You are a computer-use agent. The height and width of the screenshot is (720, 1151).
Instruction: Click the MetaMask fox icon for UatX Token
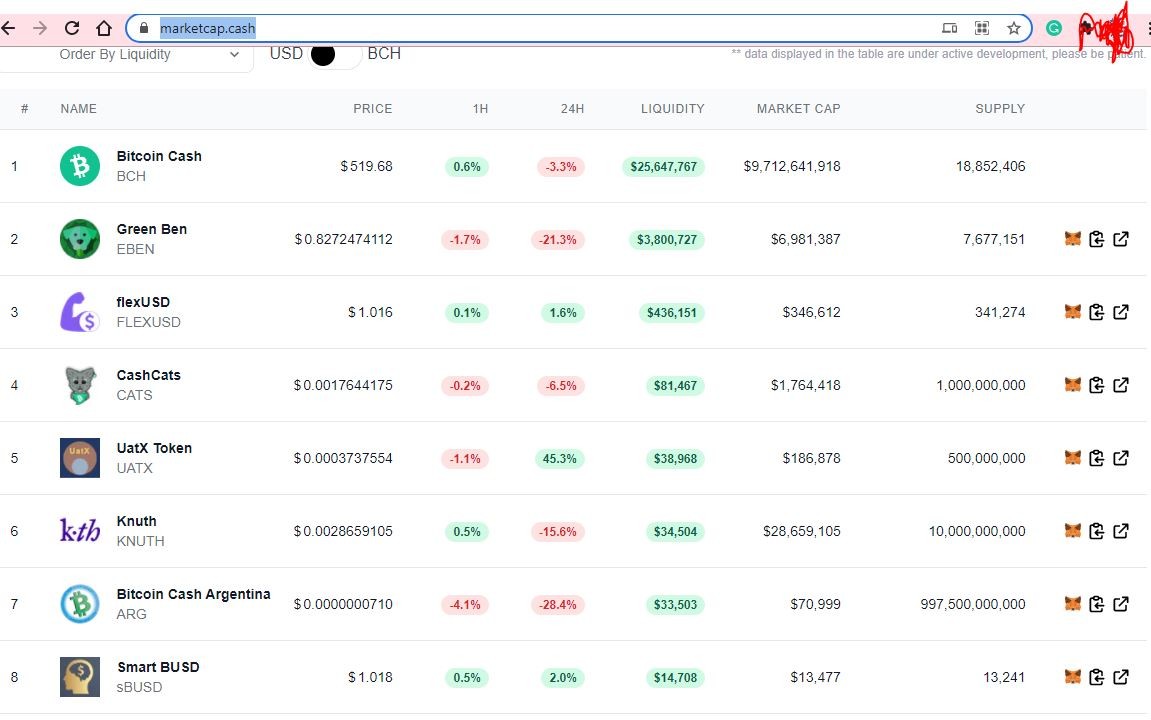(1072, 458)
